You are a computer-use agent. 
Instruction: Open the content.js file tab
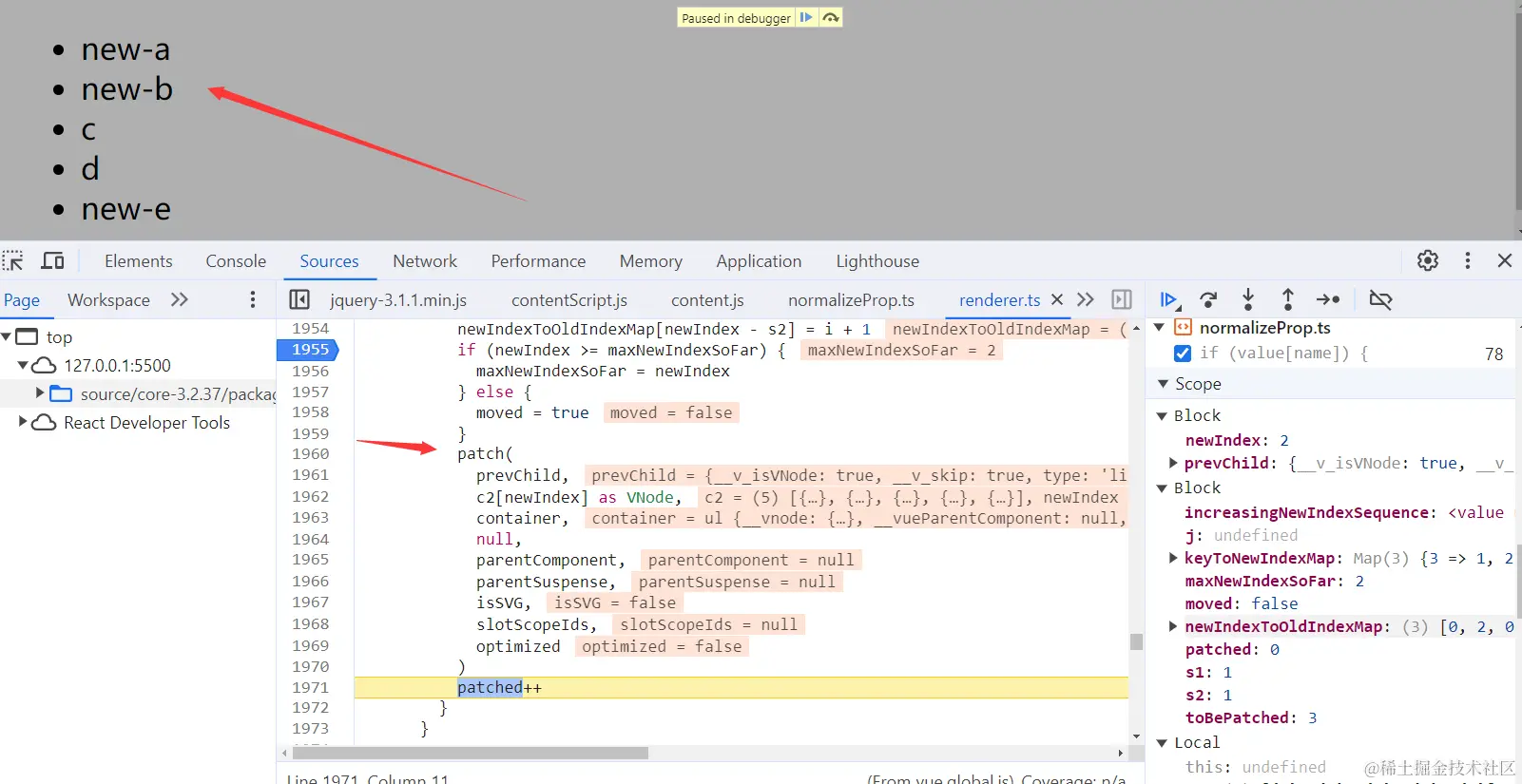[707, 299]
